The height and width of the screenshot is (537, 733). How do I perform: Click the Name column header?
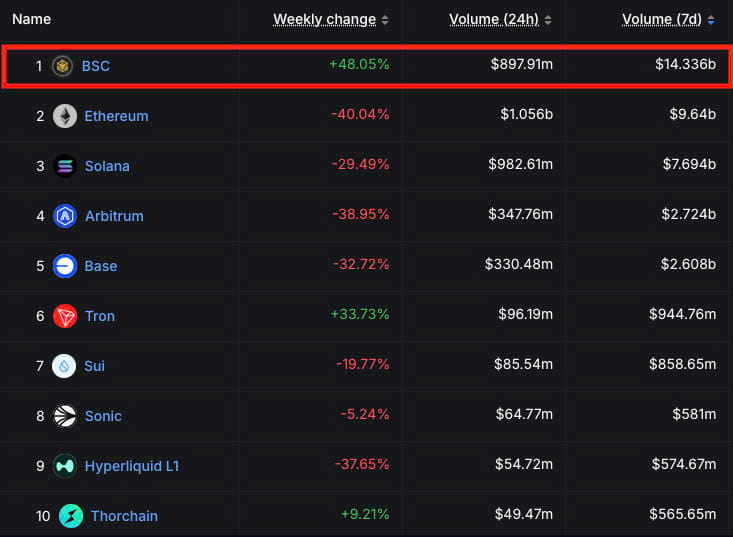tap(33, 19)
